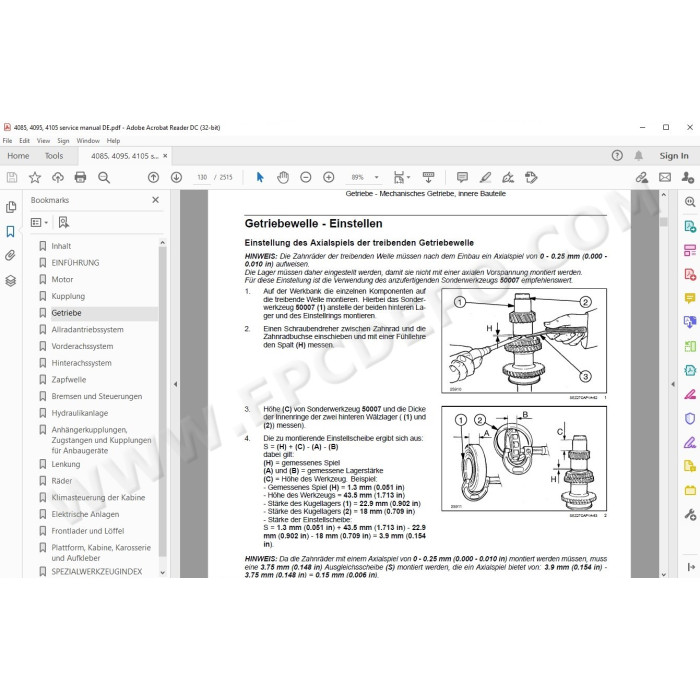Click document scrollbar down arrow
The width and height of the screenshot is (700, 700).
(664, 574)
